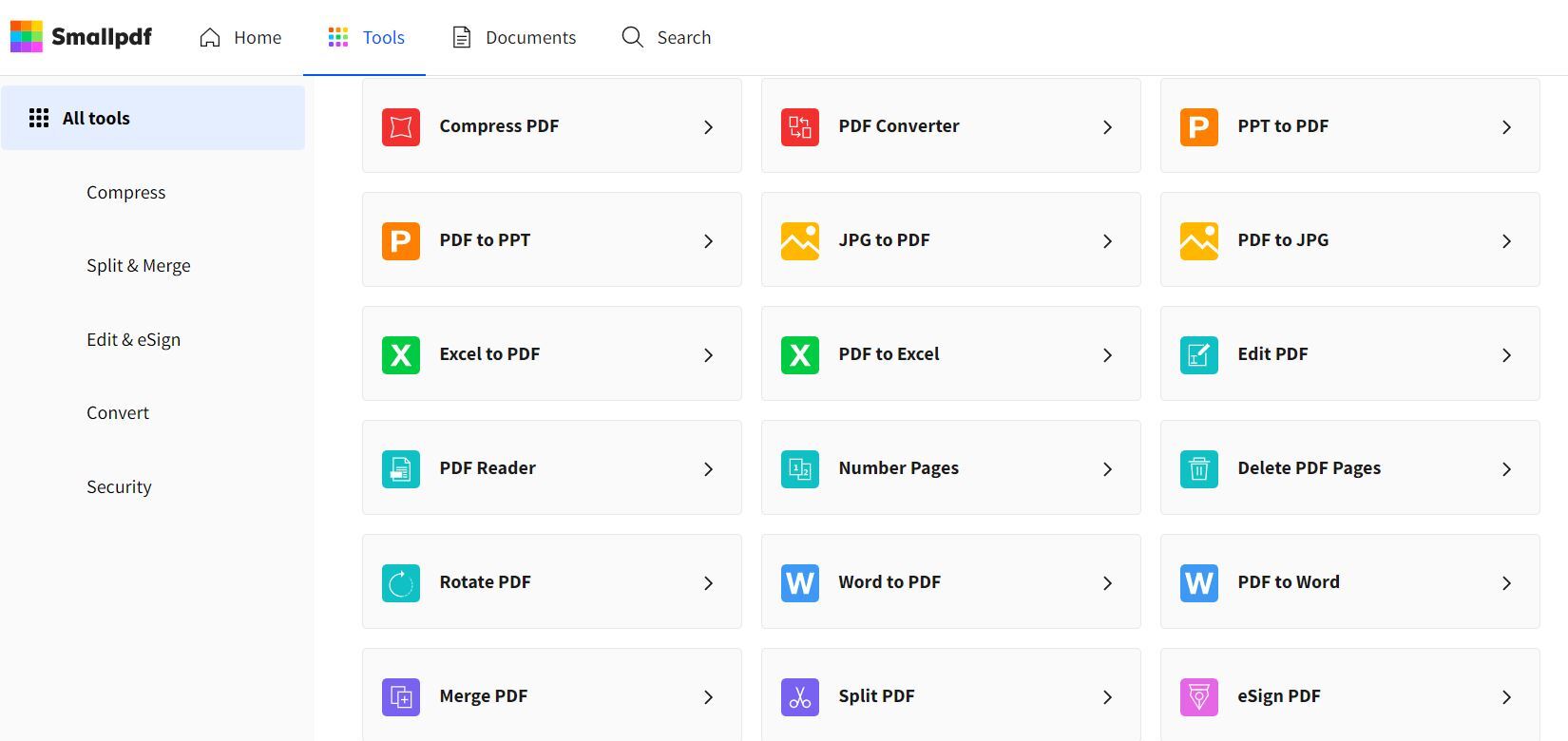The width and height of the screenshot is (1568, 741).
Task: Click the blue Word to PDF icon
Action: tap(800, 582)
